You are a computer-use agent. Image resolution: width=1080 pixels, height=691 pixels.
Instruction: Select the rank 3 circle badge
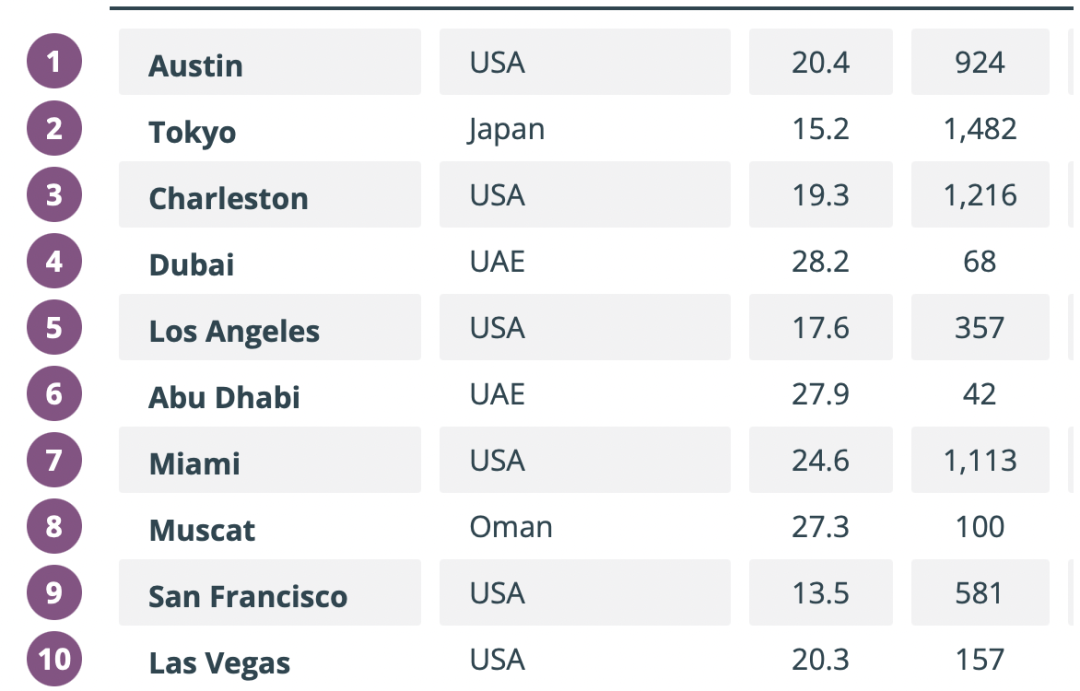pos(54,194)
